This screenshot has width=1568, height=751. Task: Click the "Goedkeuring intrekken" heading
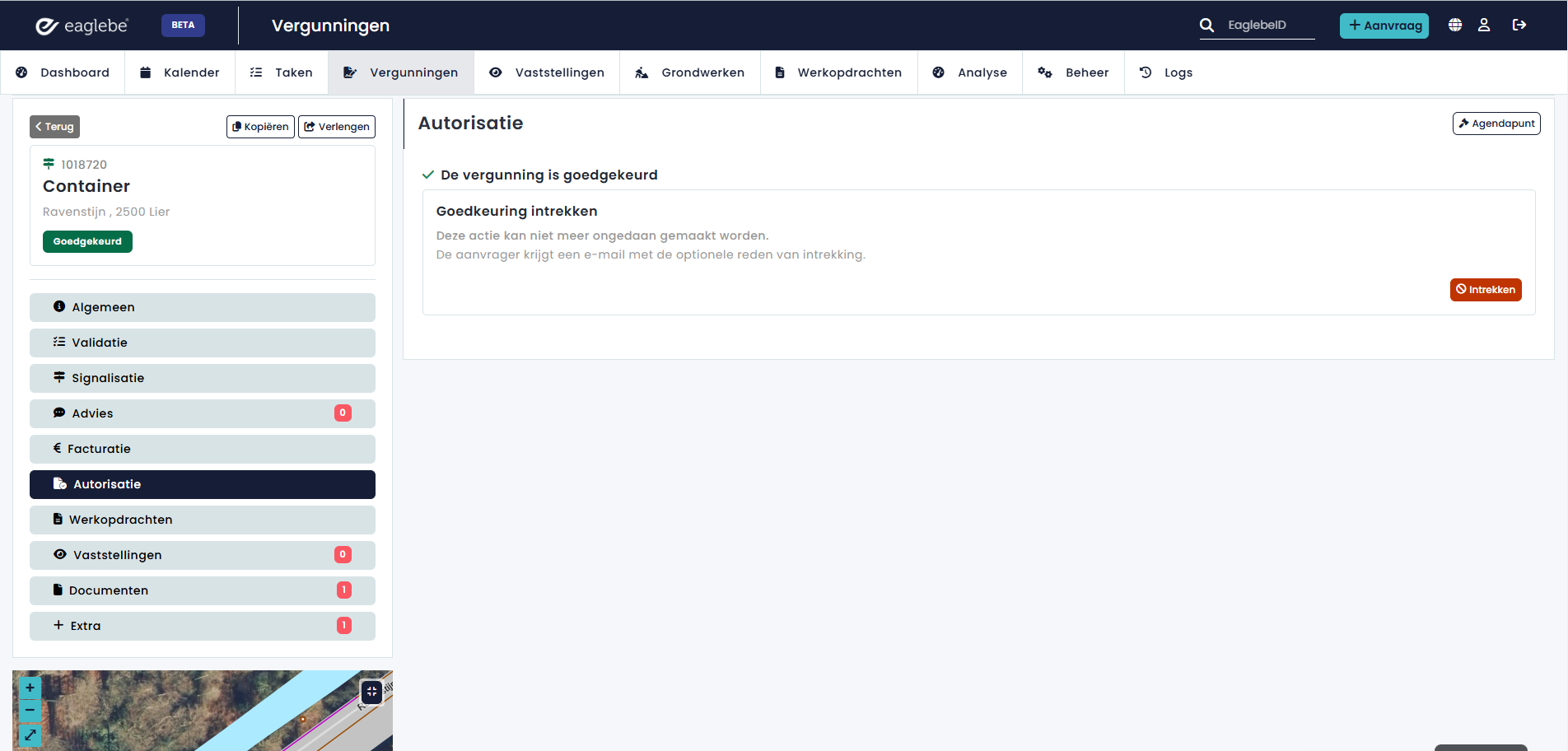tap(517, 212)
